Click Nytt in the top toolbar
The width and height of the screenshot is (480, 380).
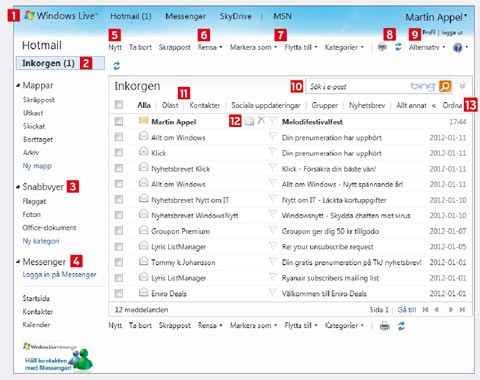coord(115,47)
